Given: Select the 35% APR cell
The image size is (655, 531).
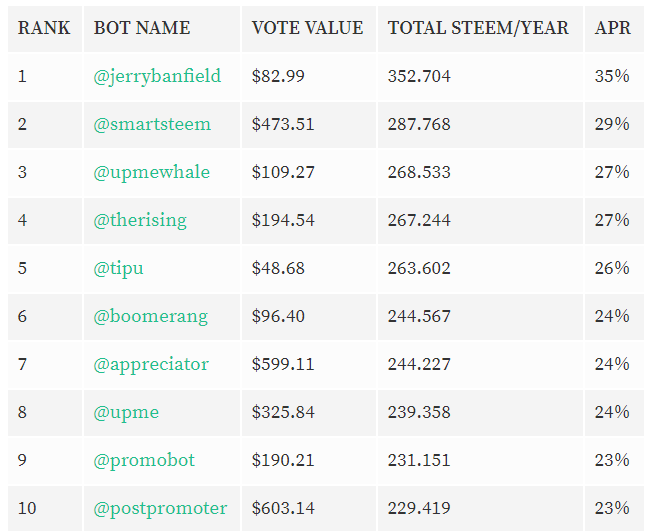Looking at the screenshot, I should [612, 76].
